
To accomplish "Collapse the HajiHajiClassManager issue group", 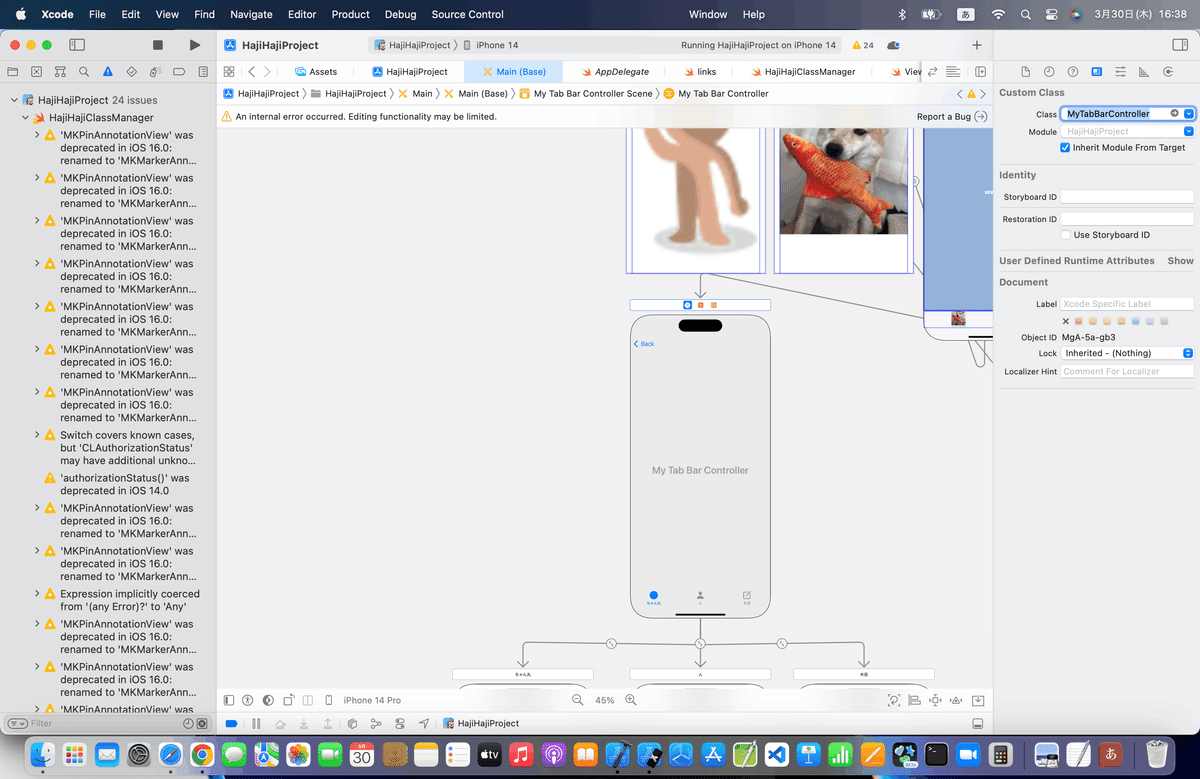I will tap(25, 118).
